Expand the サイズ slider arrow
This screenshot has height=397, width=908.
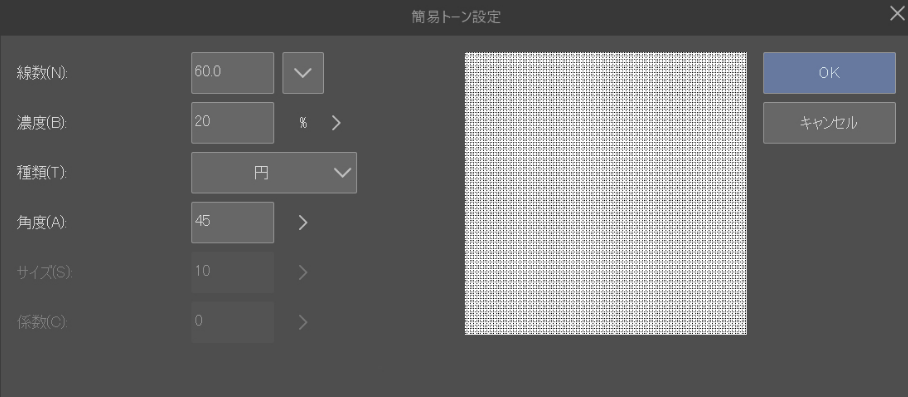point(303,272)
